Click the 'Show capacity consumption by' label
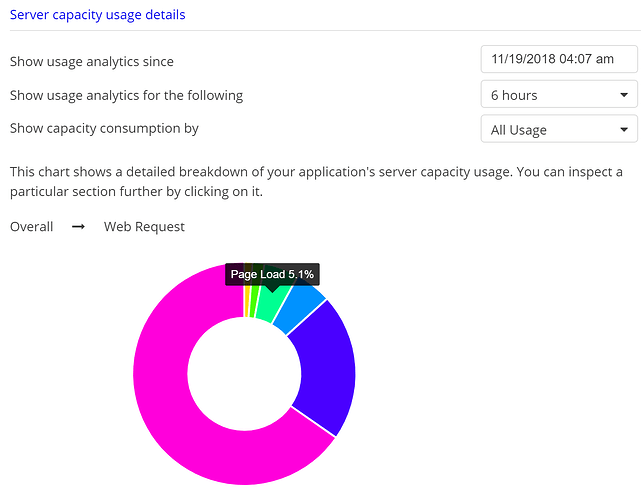This screenshot has height=500, width=641. [104, 128]
